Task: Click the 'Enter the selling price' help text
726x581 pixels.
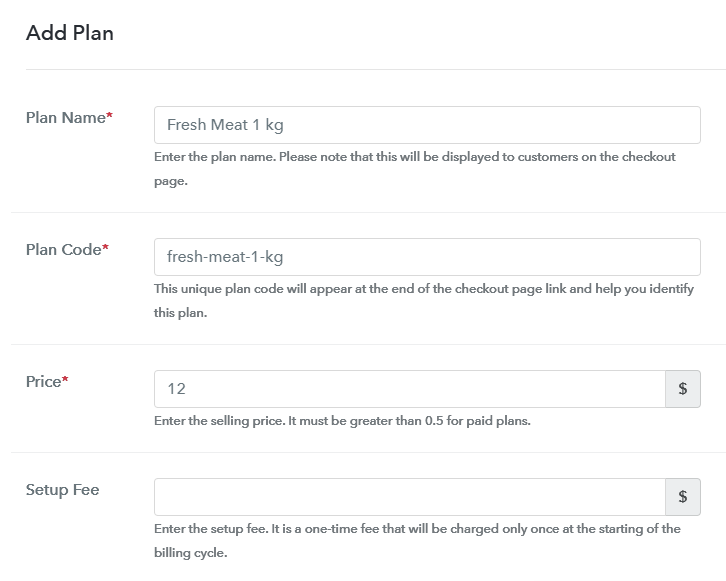Action: (342, 421)
